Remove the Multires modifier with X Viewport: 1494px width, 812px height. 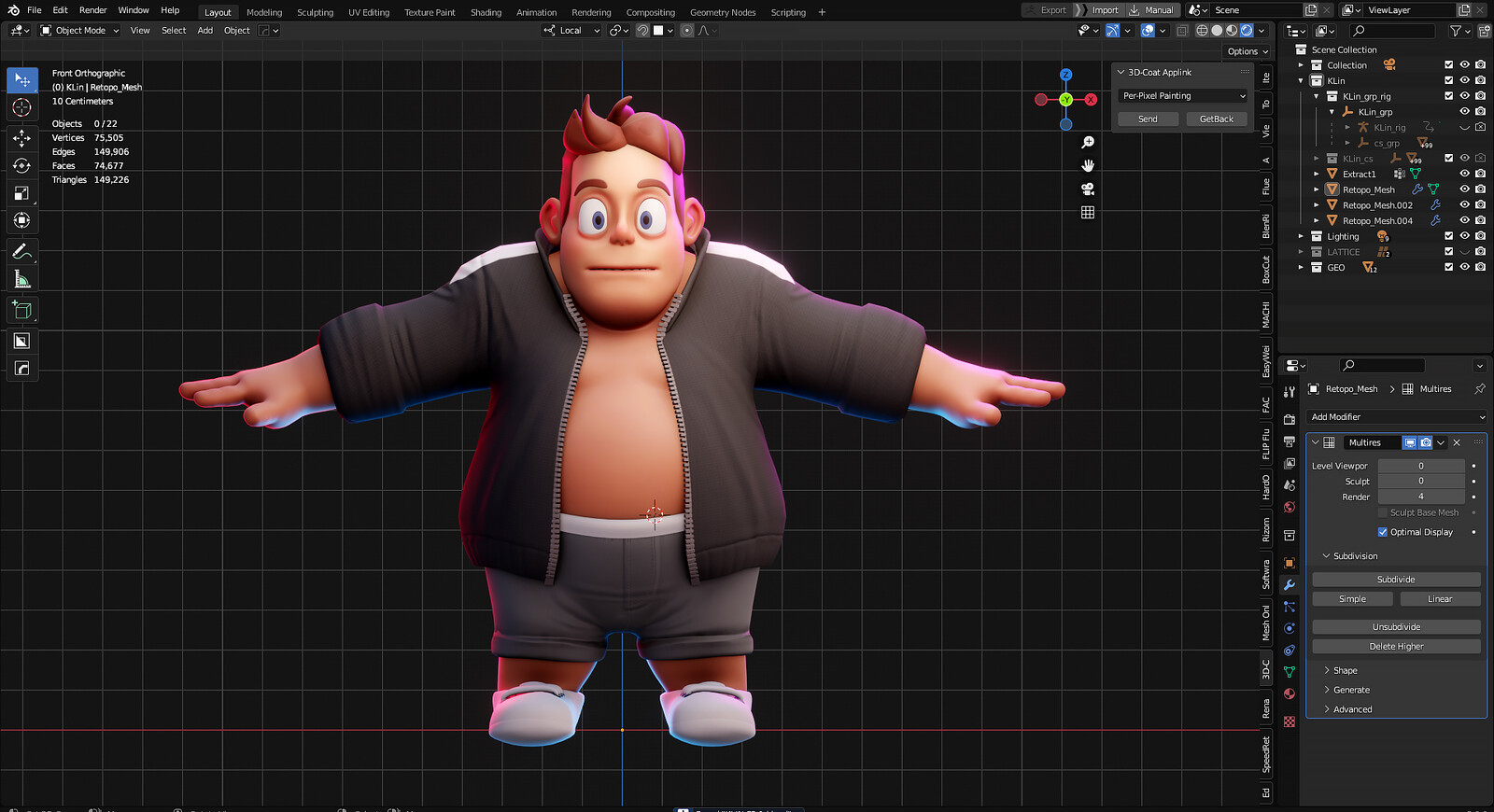pos(1457,443)
